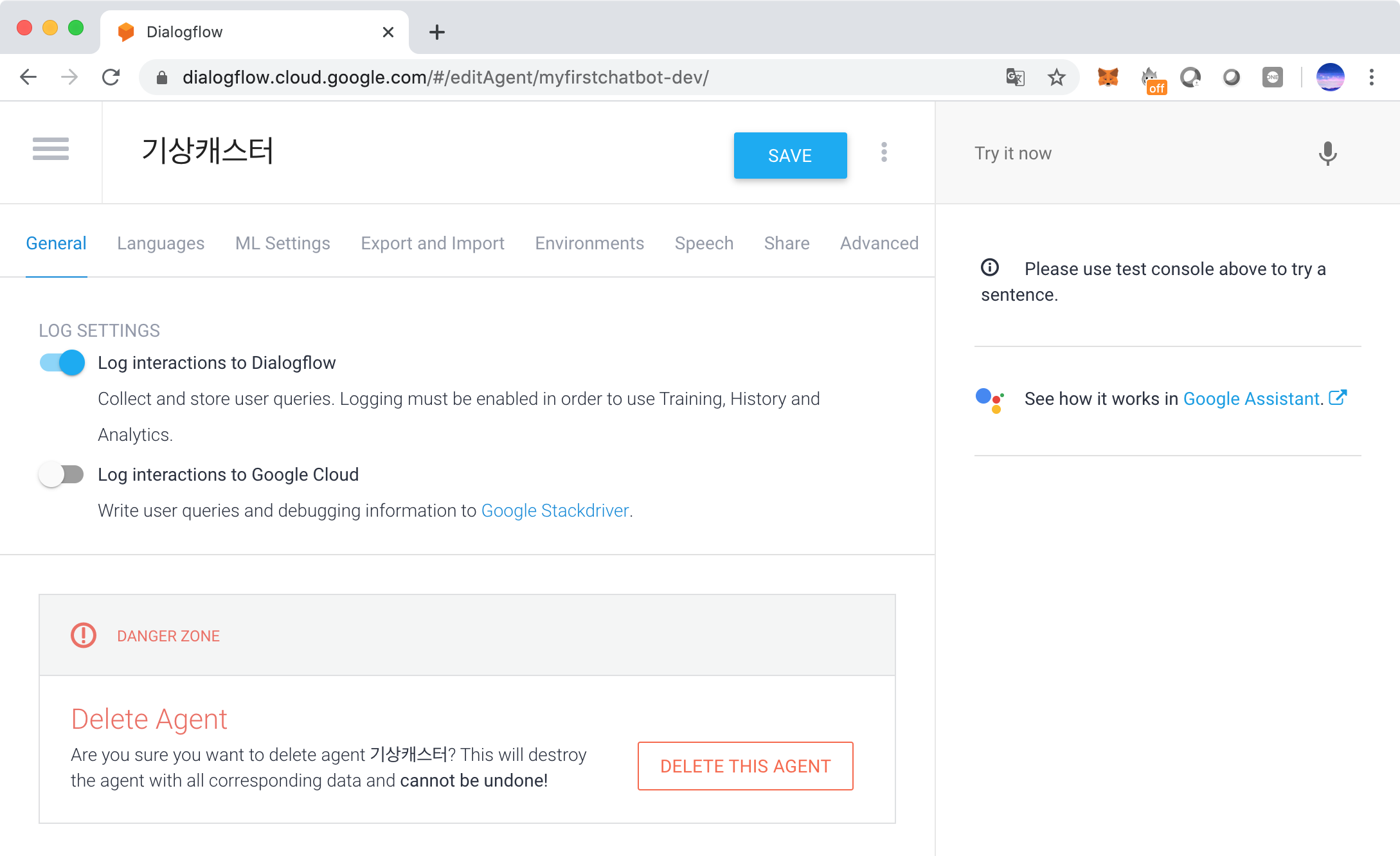The width and height of the screenshot is (1400, 856).
Task: Switch to the ML Settings tab
Action: [283, 244]
